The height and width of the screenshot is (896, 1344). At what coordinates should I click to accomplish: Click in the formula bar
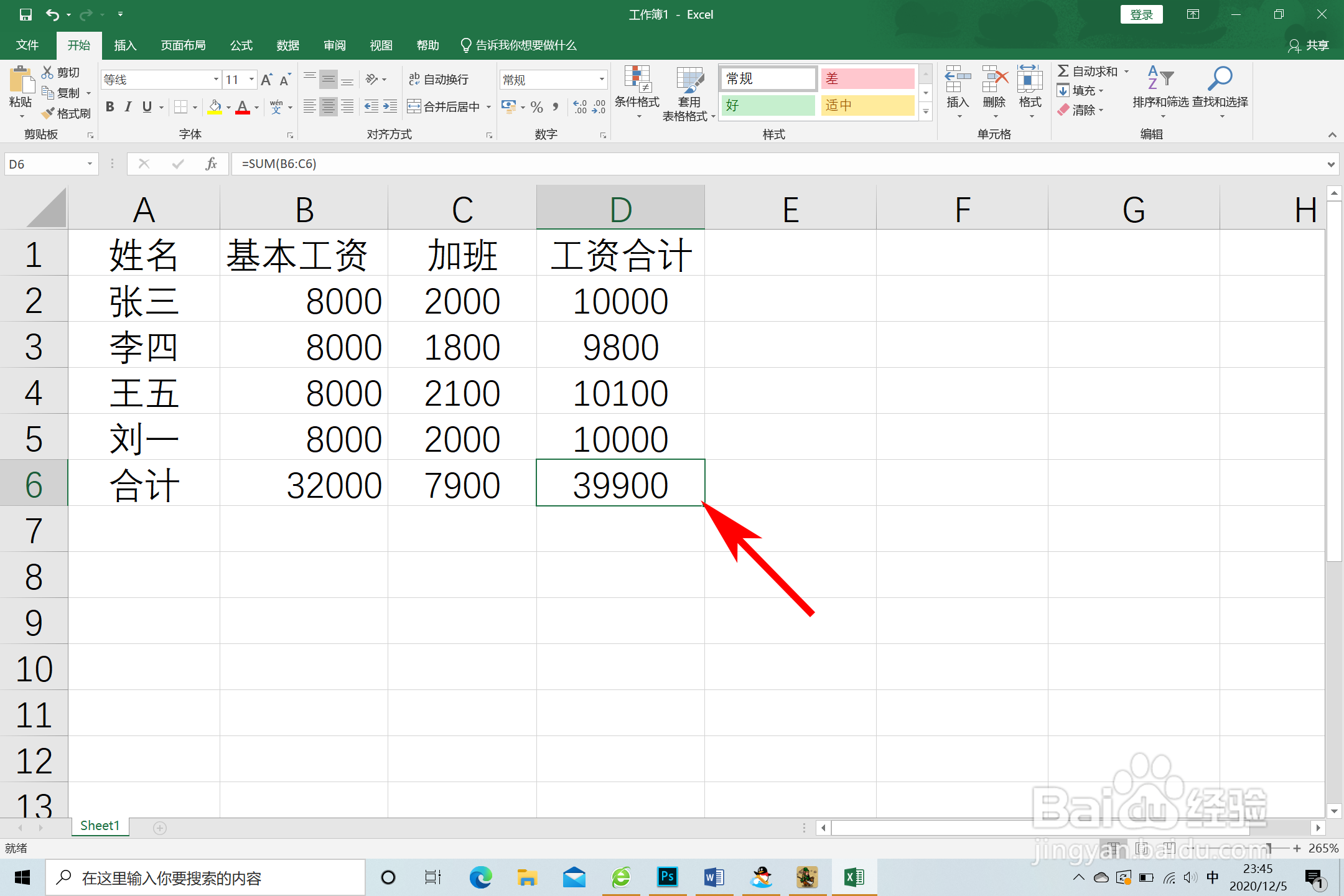[778, 164]
